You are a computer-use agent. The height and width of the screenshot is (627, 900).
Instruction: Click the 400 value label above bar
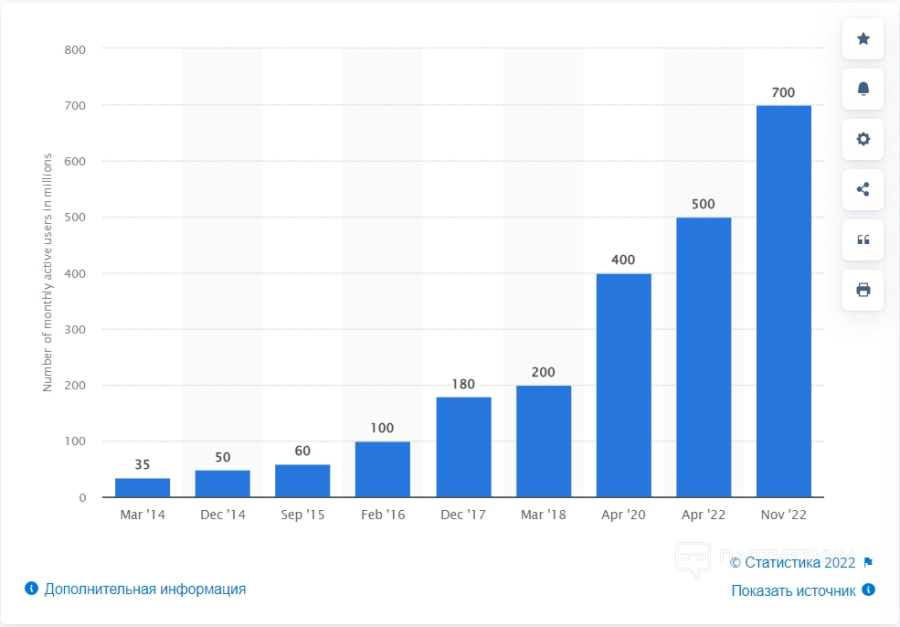click(623, 260)
